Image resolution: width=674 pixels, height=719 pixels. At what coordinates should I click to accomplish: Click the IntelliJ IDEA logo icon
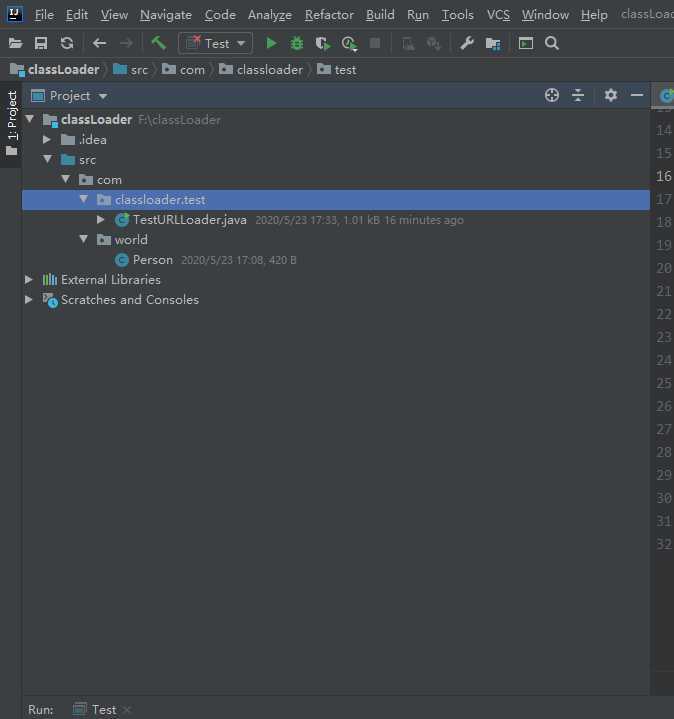15,14
